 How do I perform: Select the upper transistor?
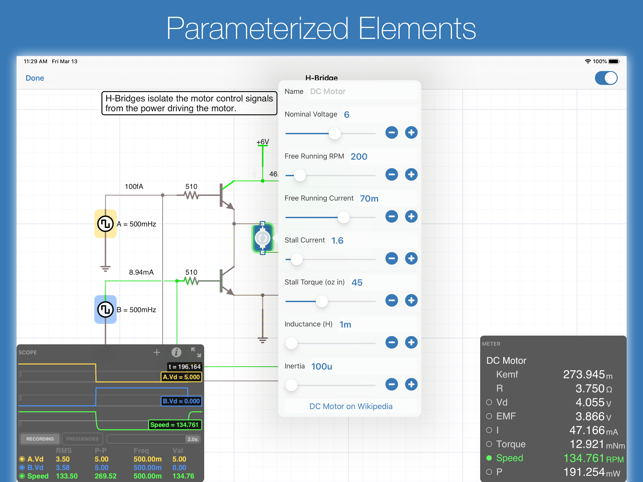[226, 196]
